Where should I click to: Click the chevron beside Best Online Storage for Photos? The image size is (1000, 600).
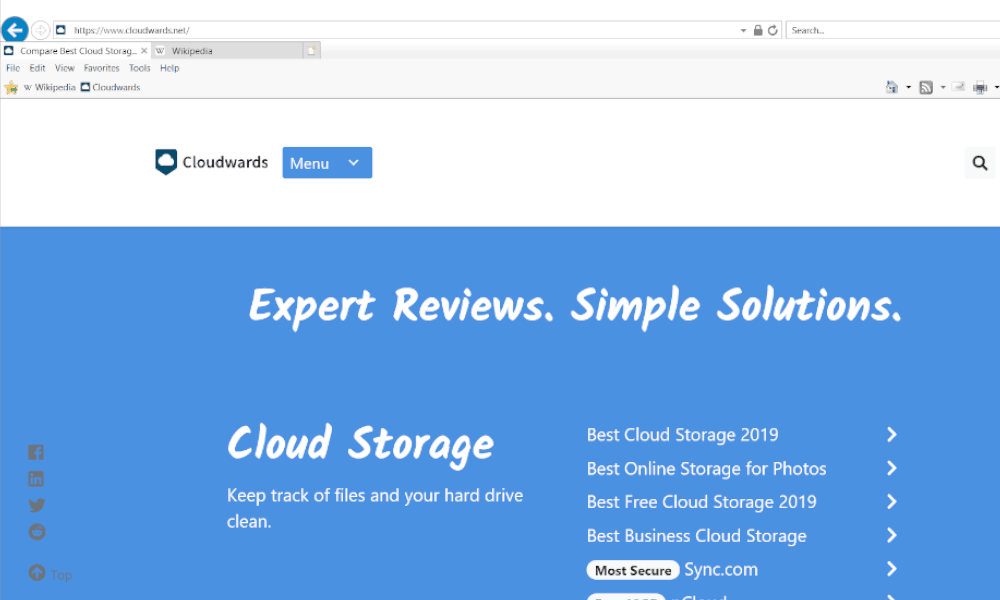[892, 469]
